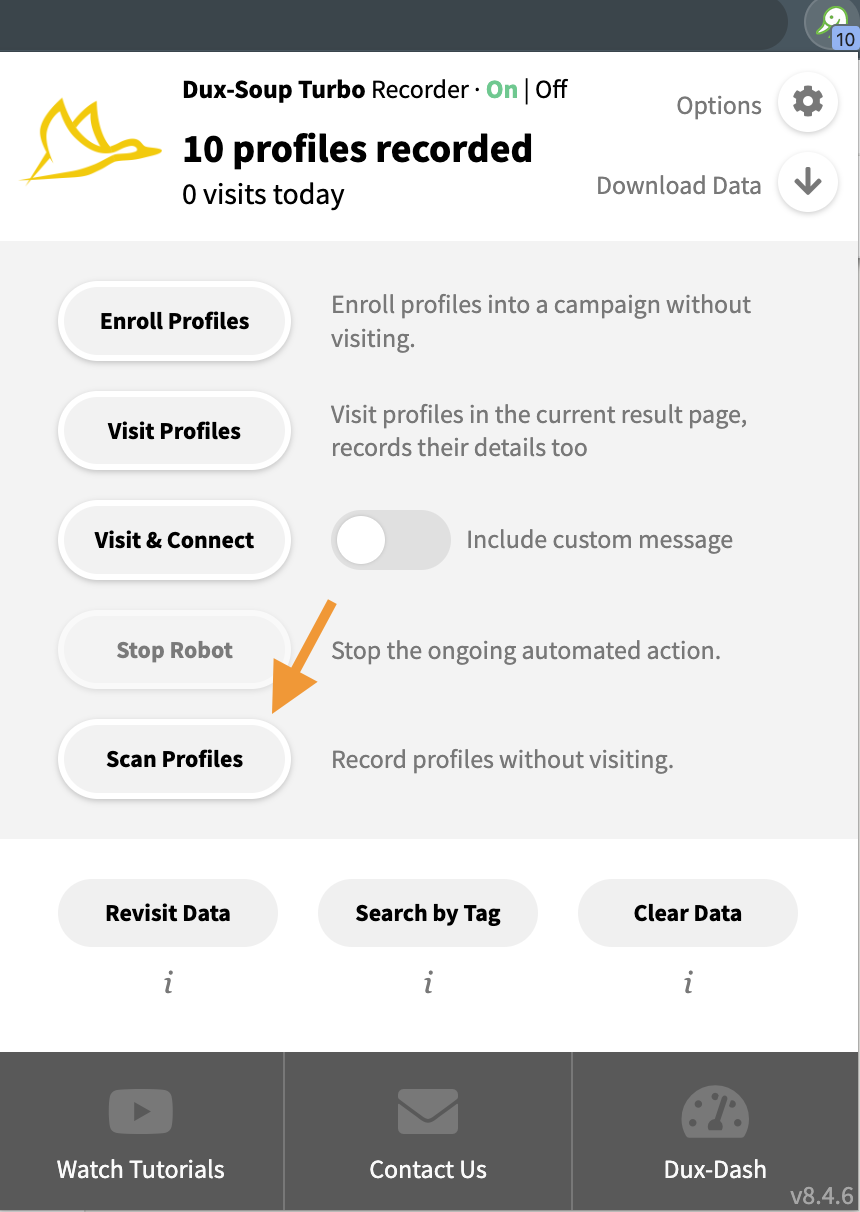
Task: Click the Enroll Profiles button
Action: 175,321
